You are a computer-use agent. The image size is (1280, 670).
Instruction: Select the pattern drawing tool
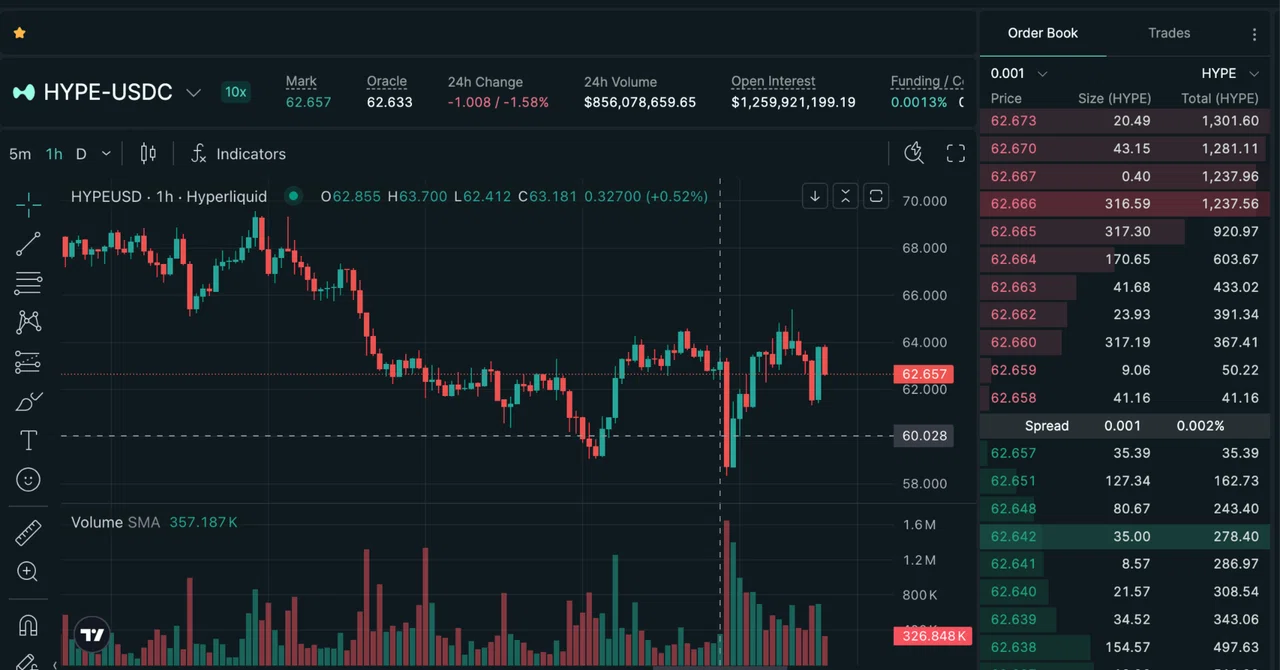pyautogui.click(x=28, y=322)
